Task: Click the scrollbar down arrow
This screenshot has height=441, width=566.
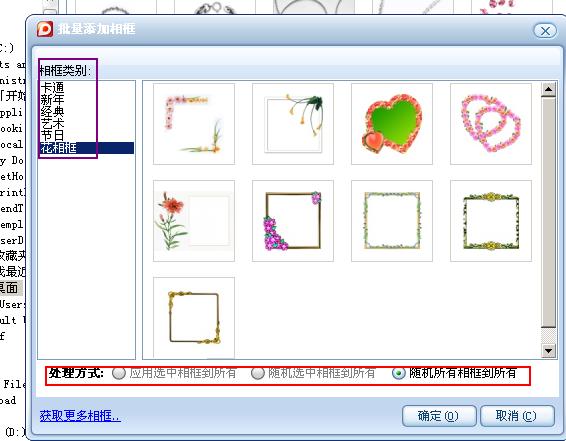Action: click(549, 350)
